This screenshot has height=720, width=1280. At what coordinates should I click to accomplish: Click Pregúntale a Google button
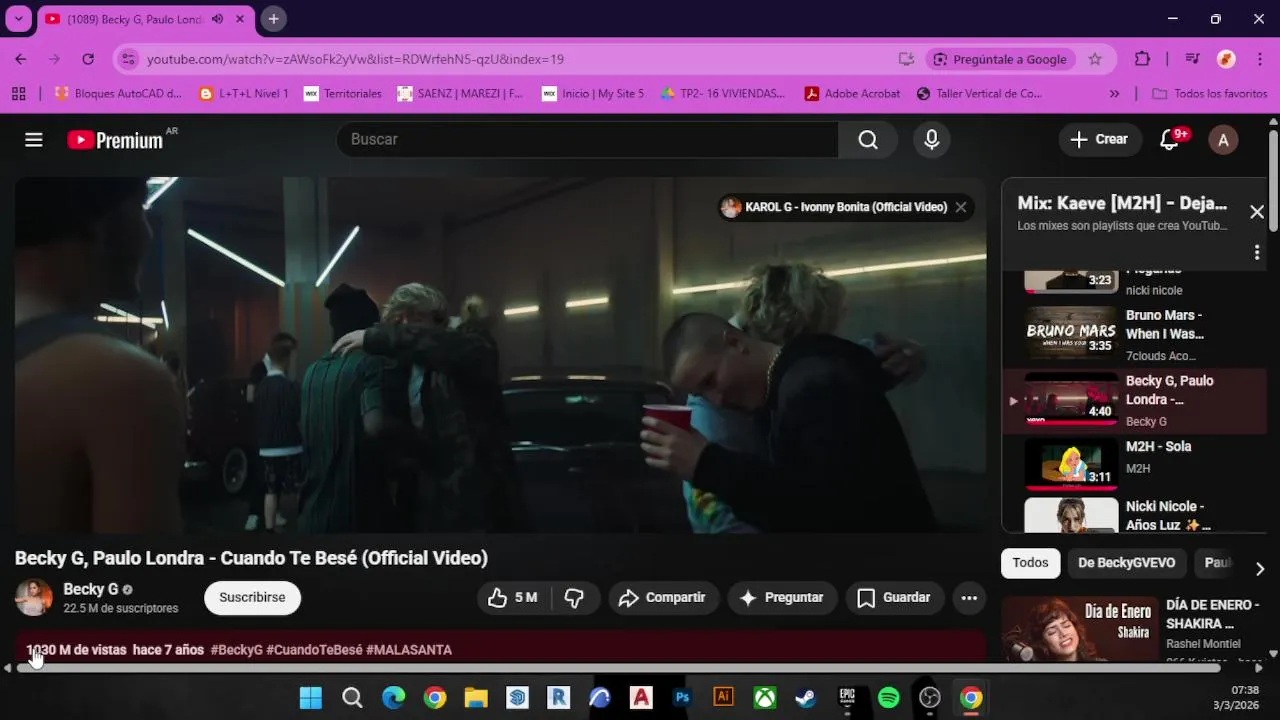(x=1000, y=59)
